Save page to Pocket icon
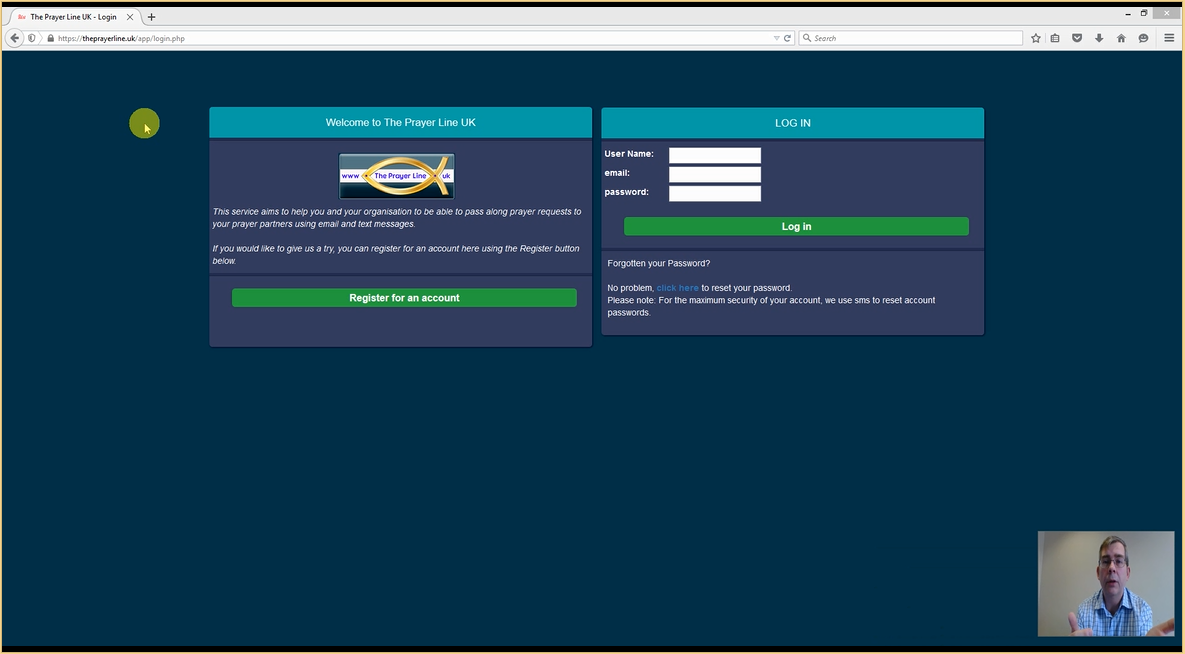The image size is (1185, 654). pos(1077,38)
